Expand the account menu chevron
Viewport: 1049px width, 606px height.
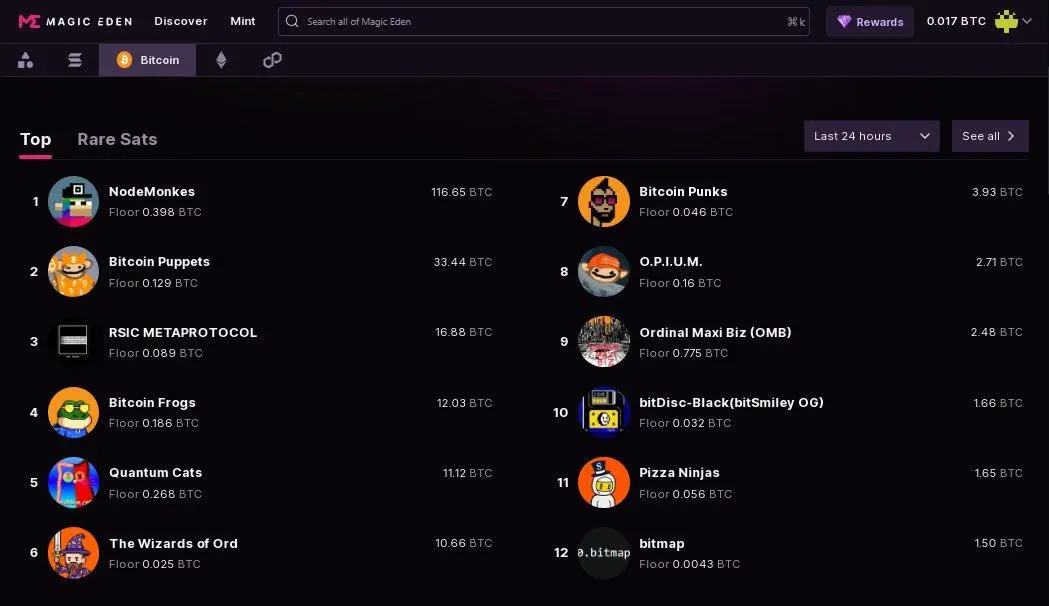pos(1028,21)
